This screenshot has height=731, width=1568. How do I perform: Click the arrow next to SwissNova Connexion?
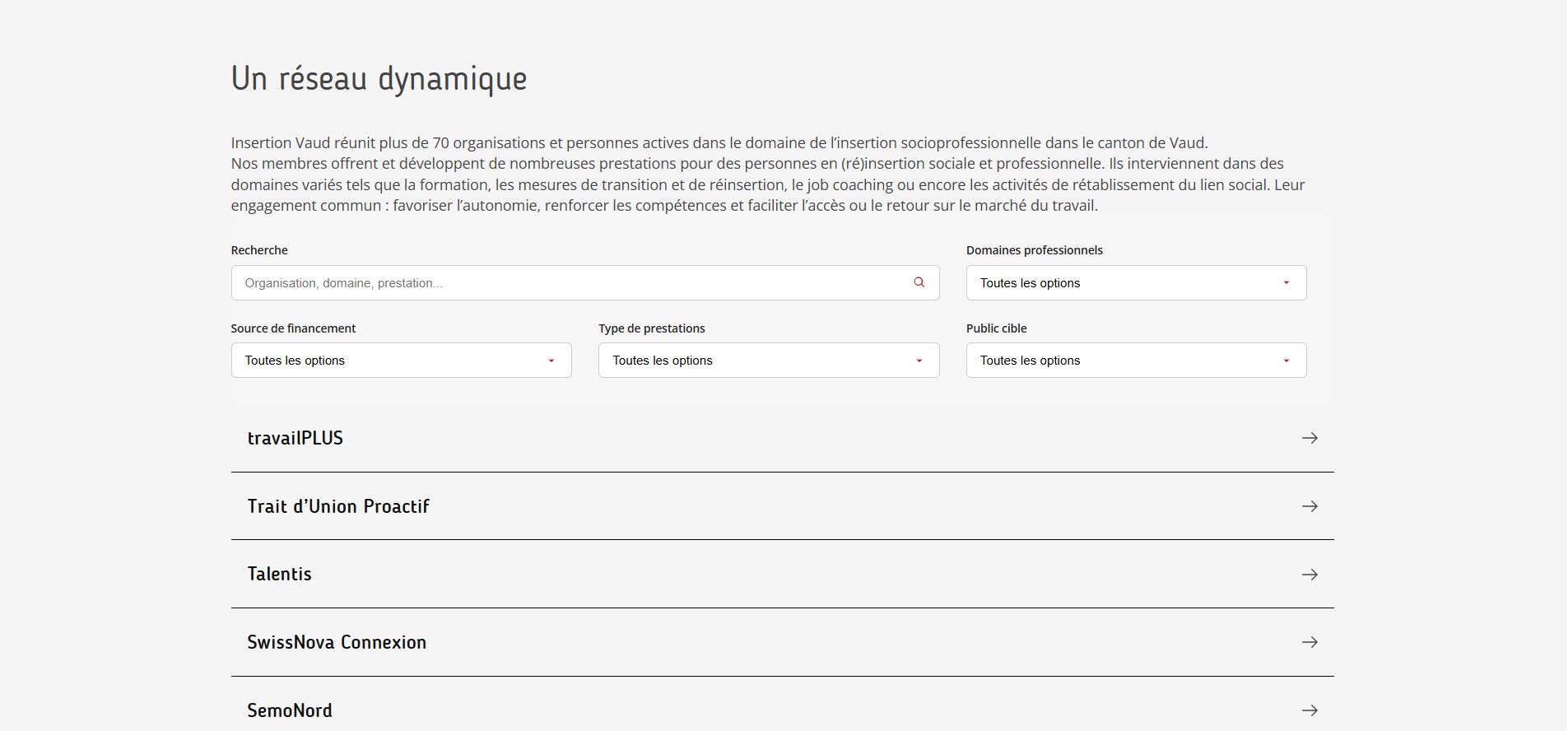[1310, 642]
